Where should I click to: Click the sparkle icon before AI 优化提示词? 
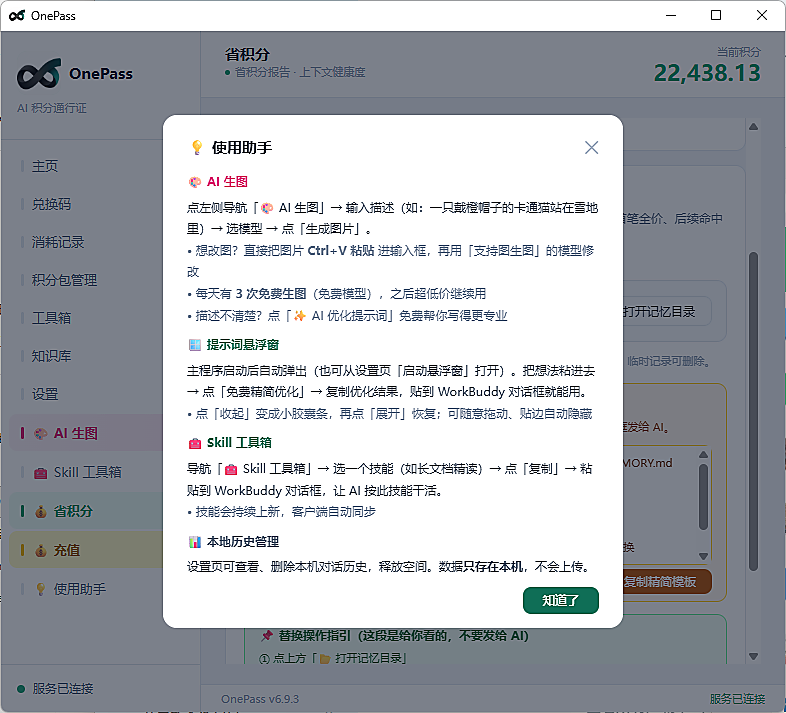(x=299, y=315)
